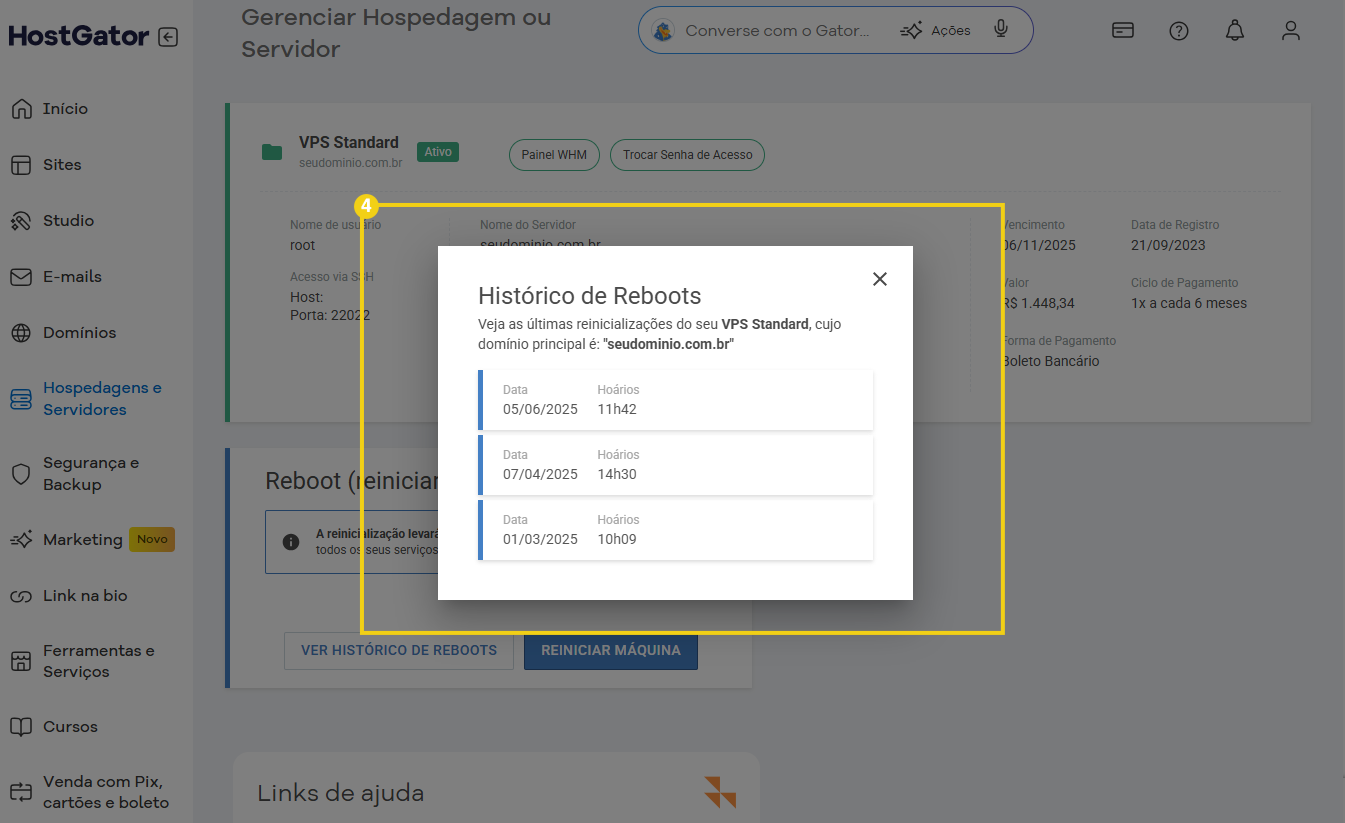
Task: Open notifications bell icon
Action: coord(1235,31)
